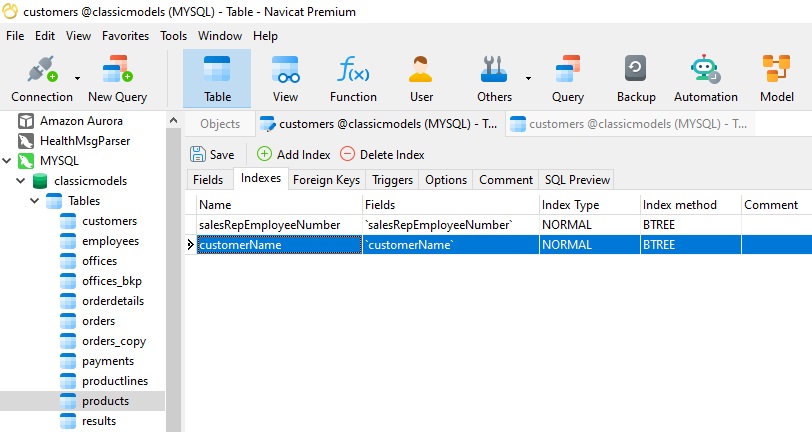The width and height of the screenshot is (812, 432).
Task: Open Connection dropdown arrow
Action: pyautogui.click(x=77, y=78)
